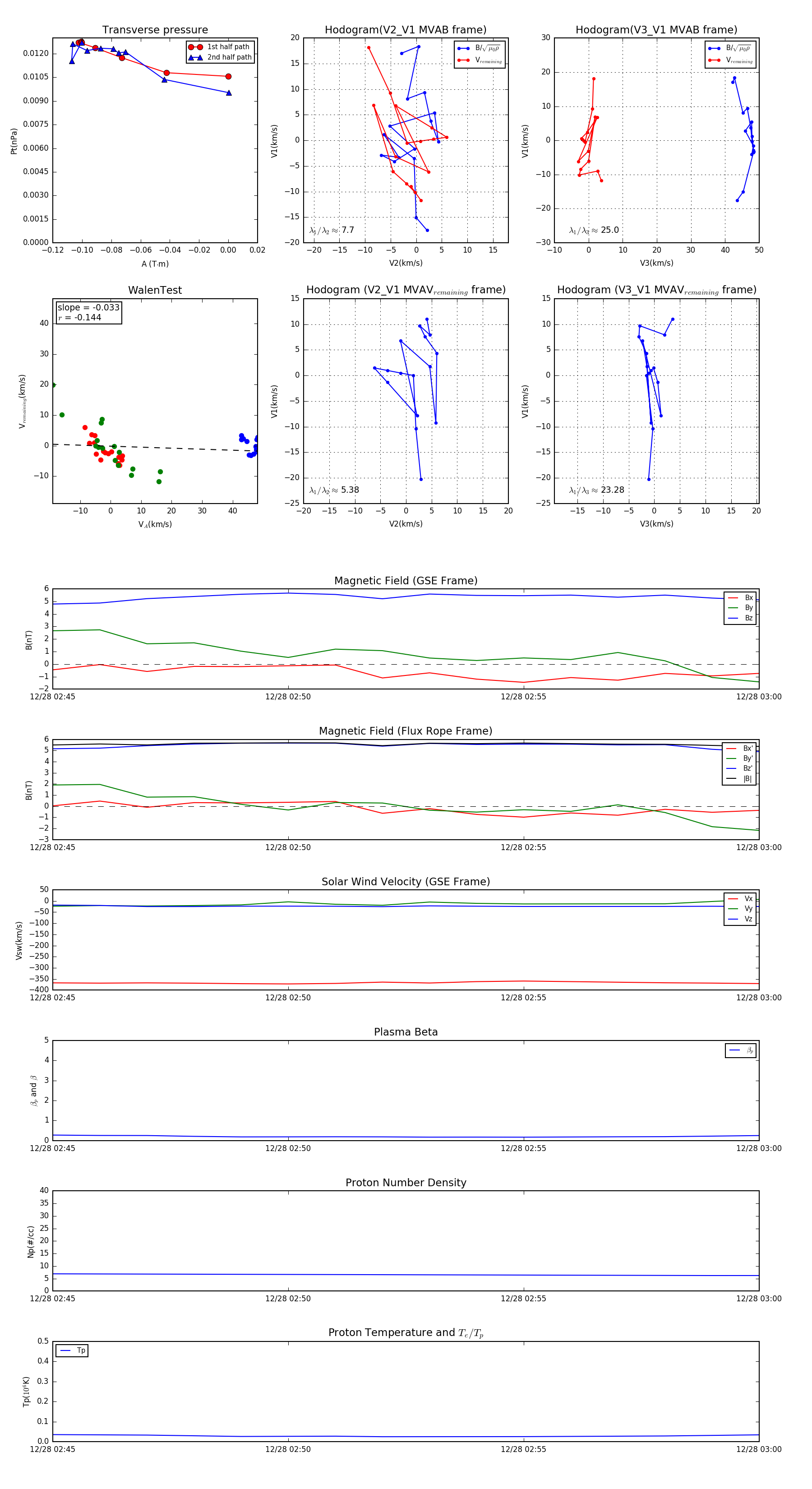Click the "Vz" legend entry in Solar Wind panel

coord(740,919)
